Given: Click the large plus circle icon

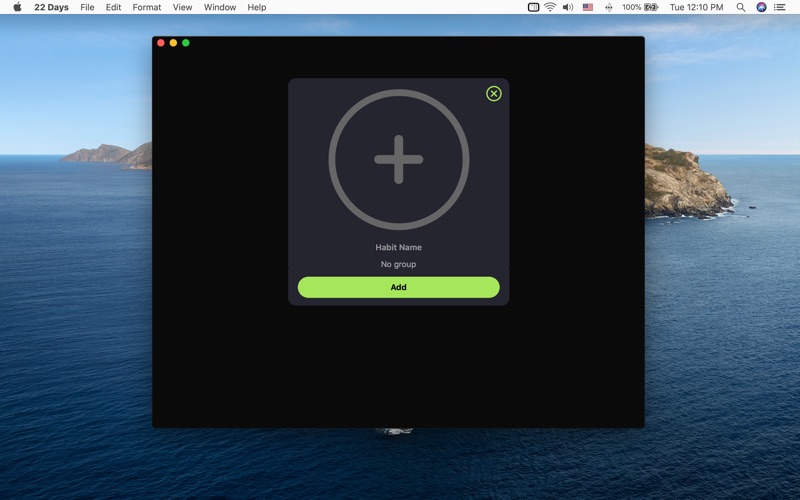Looking at the screenshot, I should tap(398, 160).
